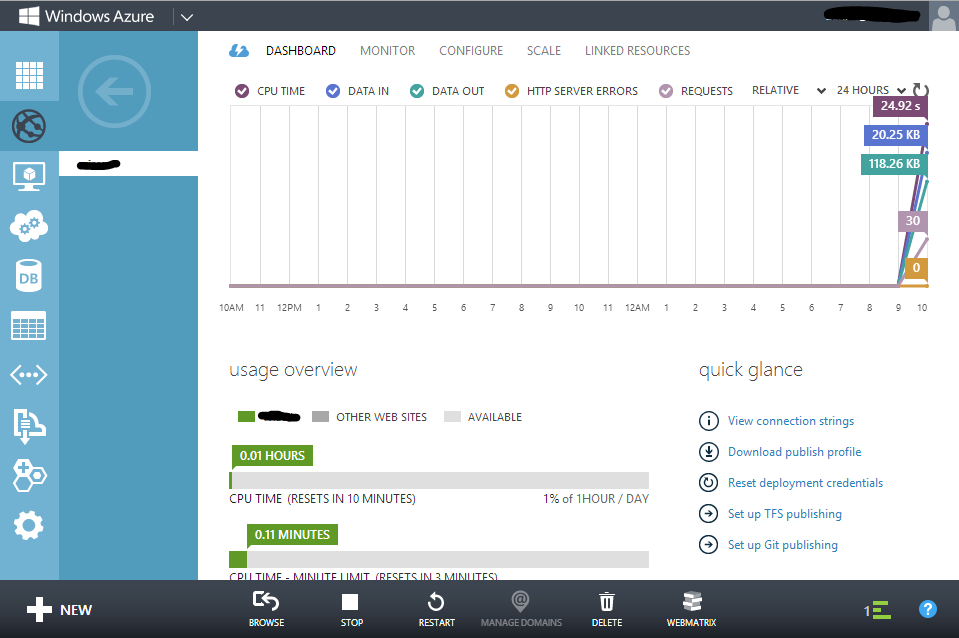Click Manage Domains command
The width and height of the screenshot is (959, 638).
tap(521, 609)
